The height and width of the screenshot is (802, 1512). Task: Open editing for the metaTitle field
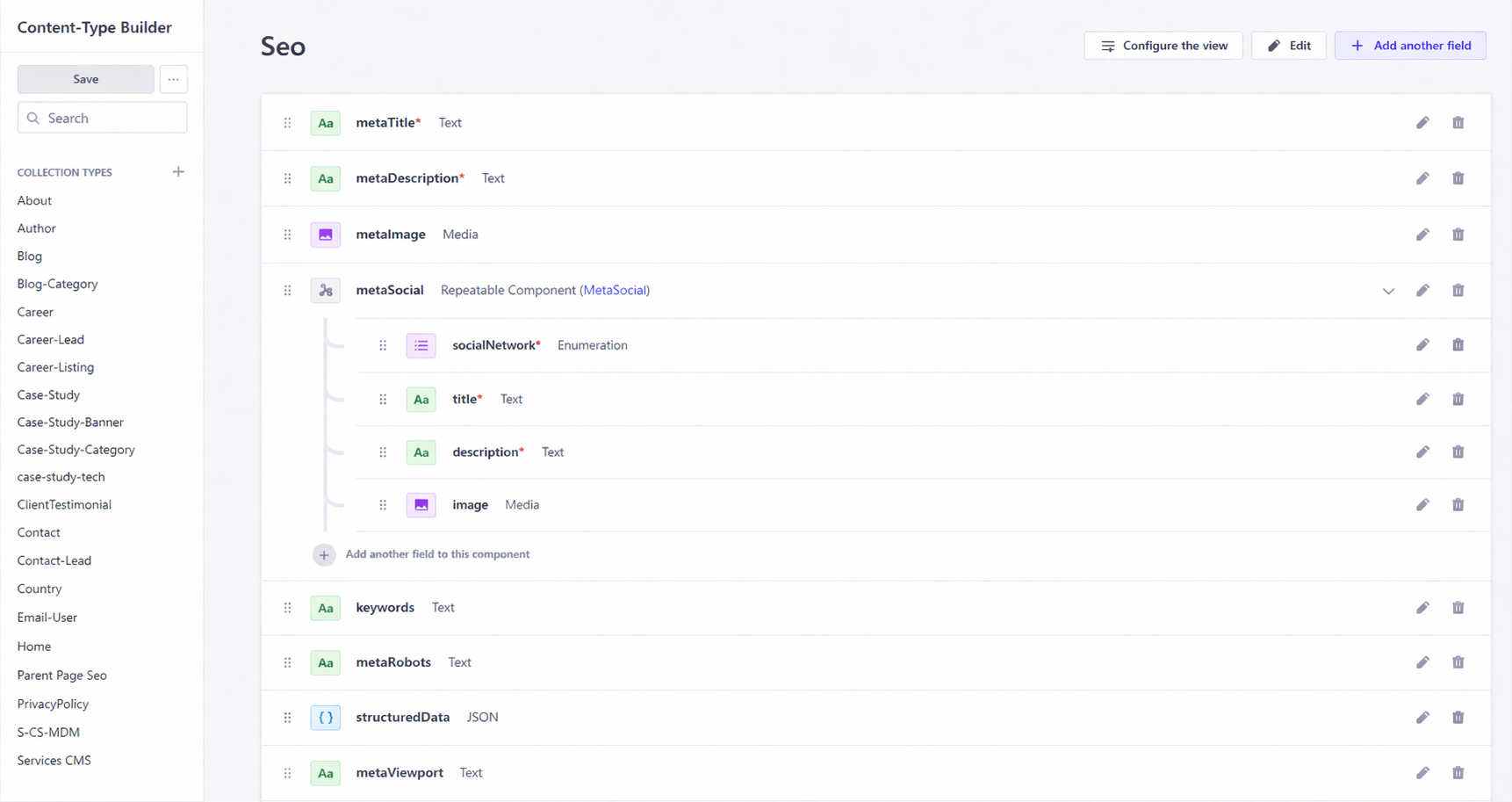(x=1422, y=123)
